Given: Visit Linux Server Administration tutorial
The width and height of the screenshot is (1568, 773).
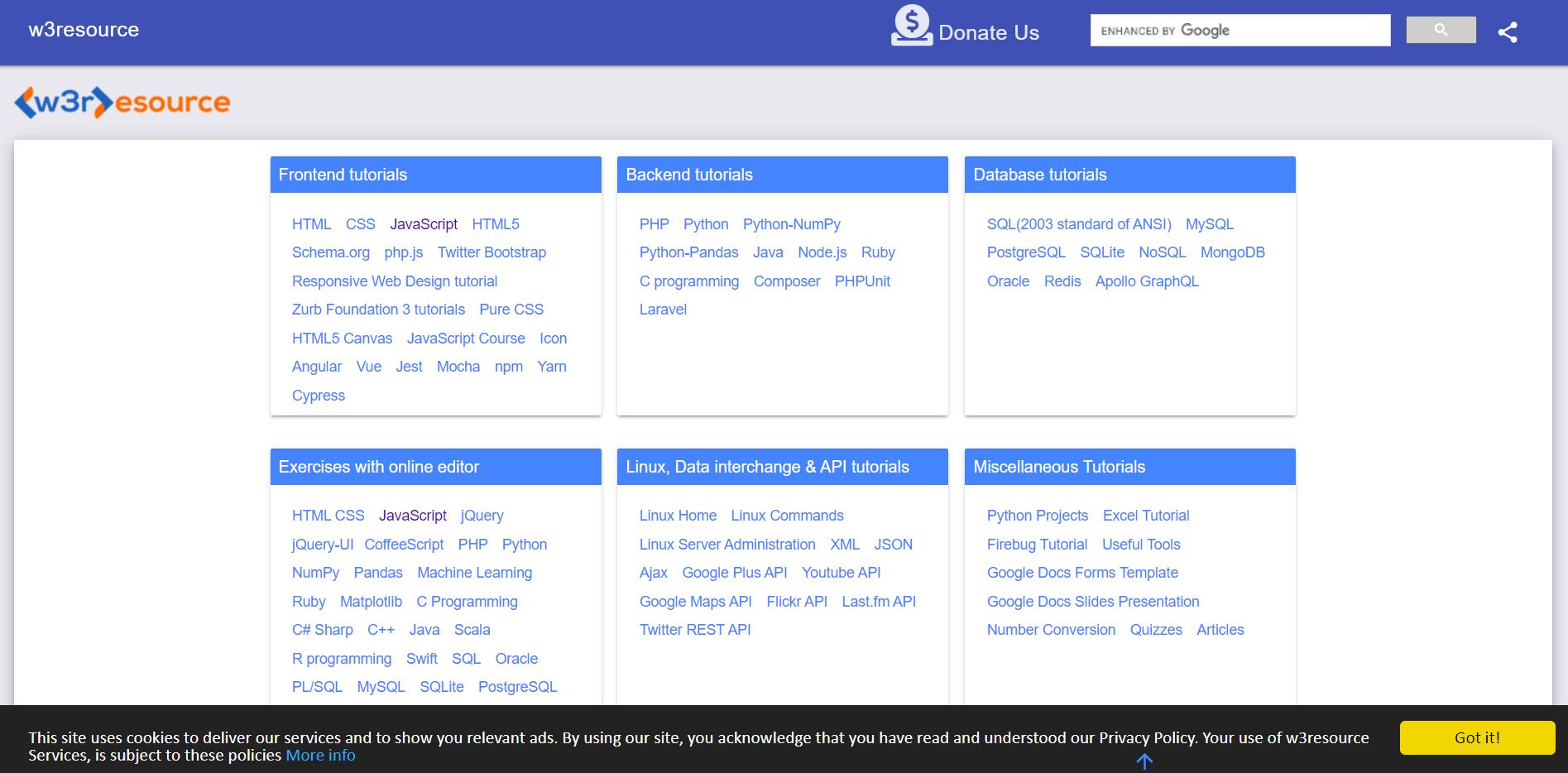Looking at the screenshot, I should click(x=726, y=545).
